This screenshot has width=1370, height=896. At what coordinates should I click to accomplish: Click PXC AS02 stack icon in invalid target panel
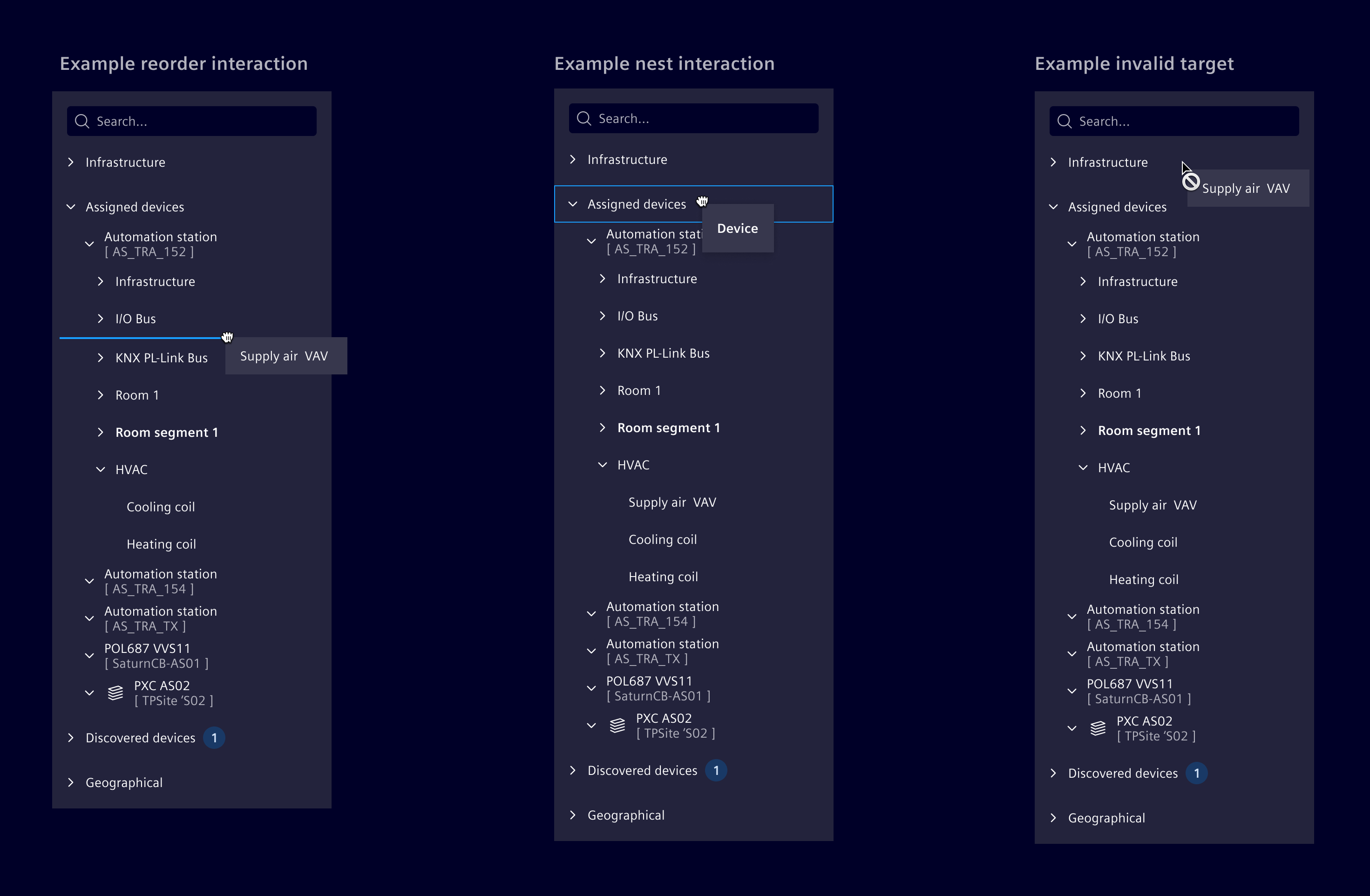point(1098,728)
